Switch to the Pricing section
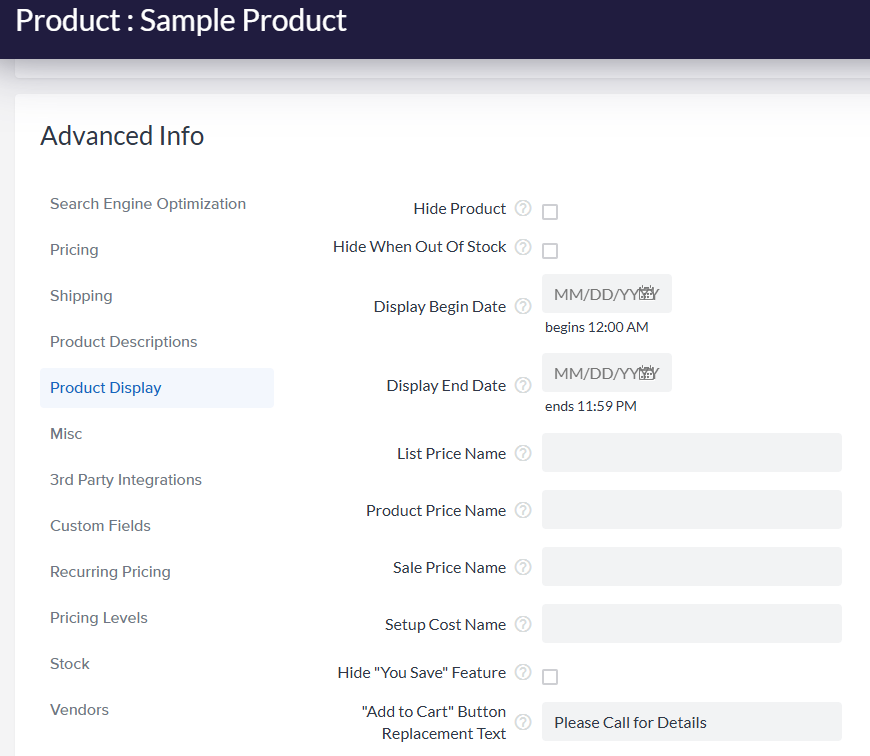This screenshot has width=870, height=756. pos(73,249)
